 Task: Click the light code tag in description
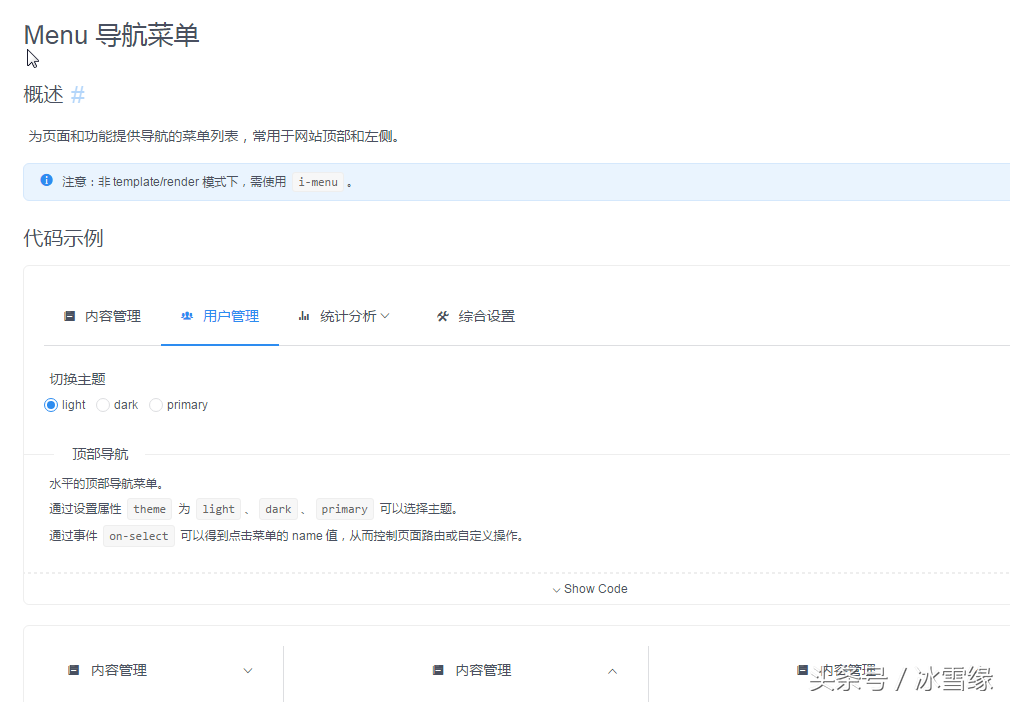pos(218,509)
